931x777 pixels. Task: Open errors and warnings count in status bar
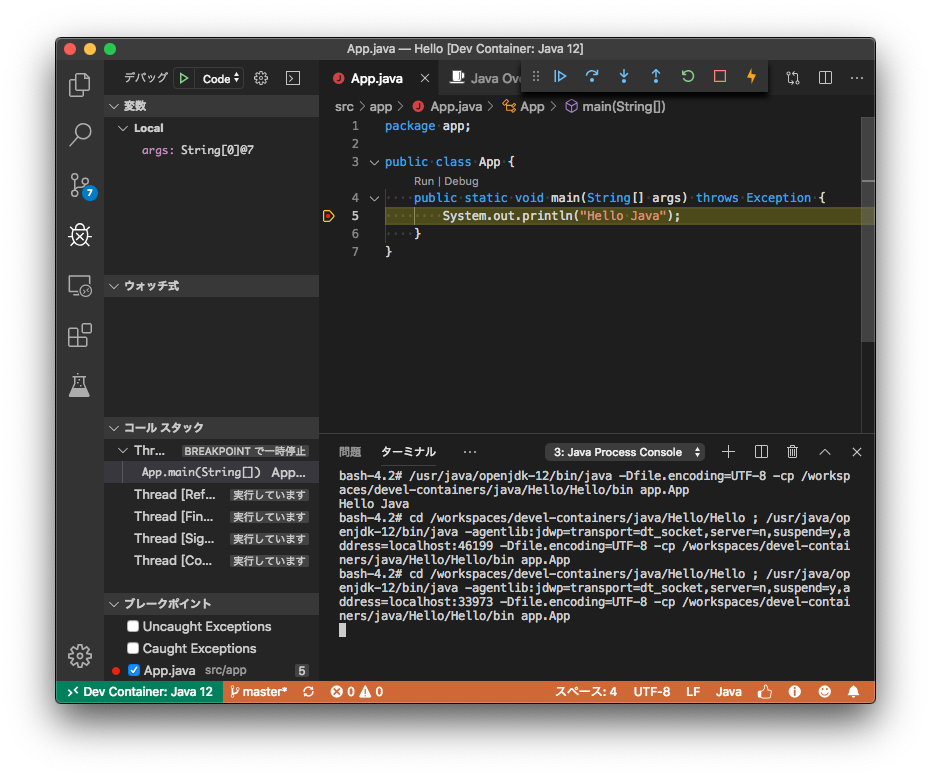click(x=357, y=692)
